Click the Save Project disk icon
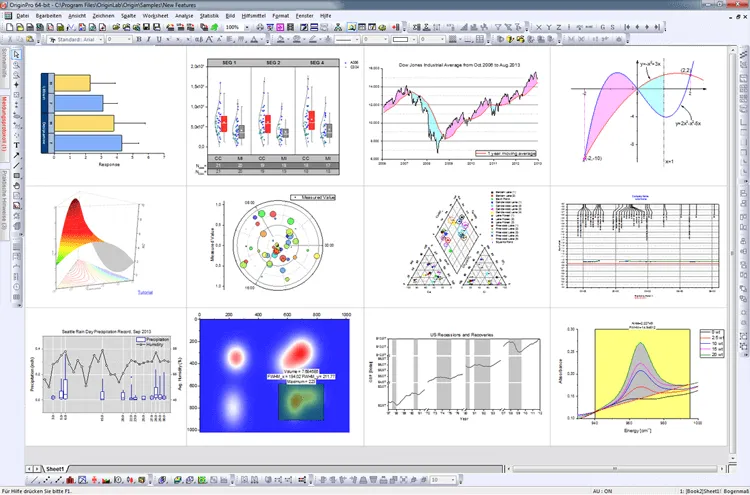Image resolution: width=750 pixels, height=495 pixels. point(146,27)
